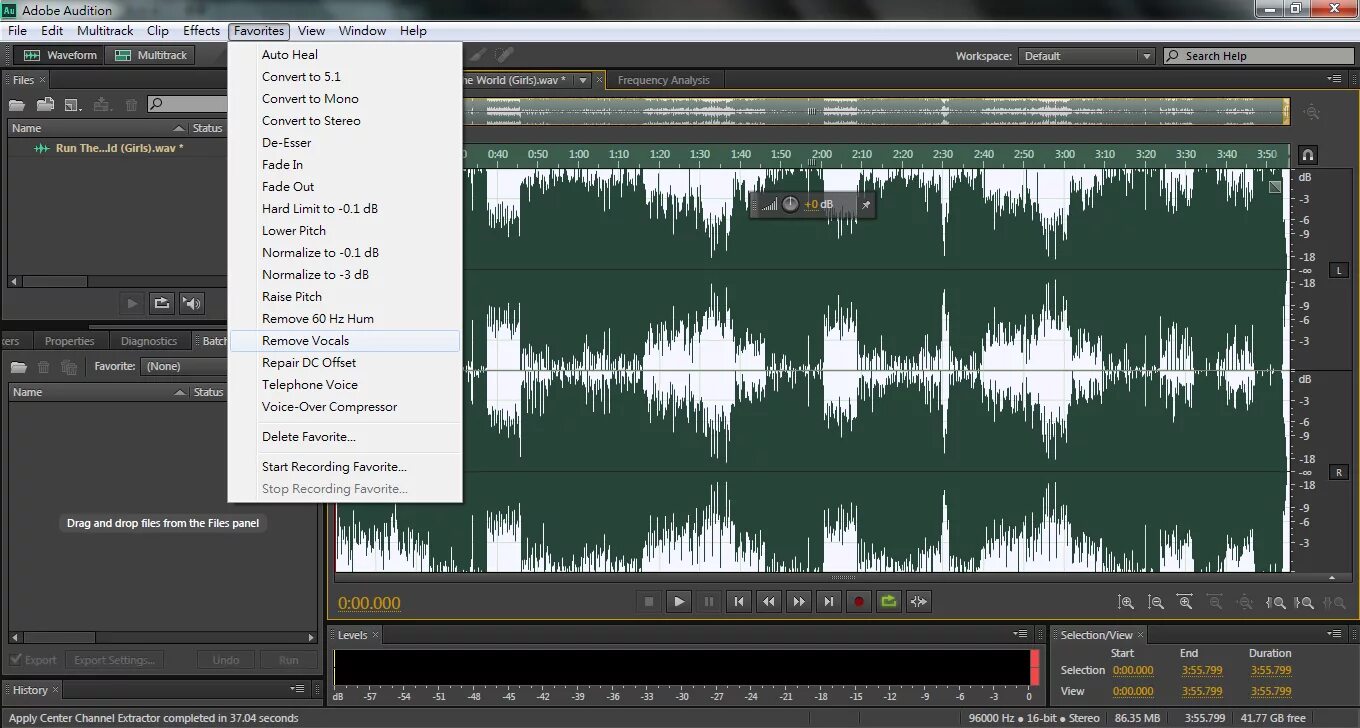Click the Files panel play preview button
The height and width of the screenshot is (728, 1360).
(132, 303)
